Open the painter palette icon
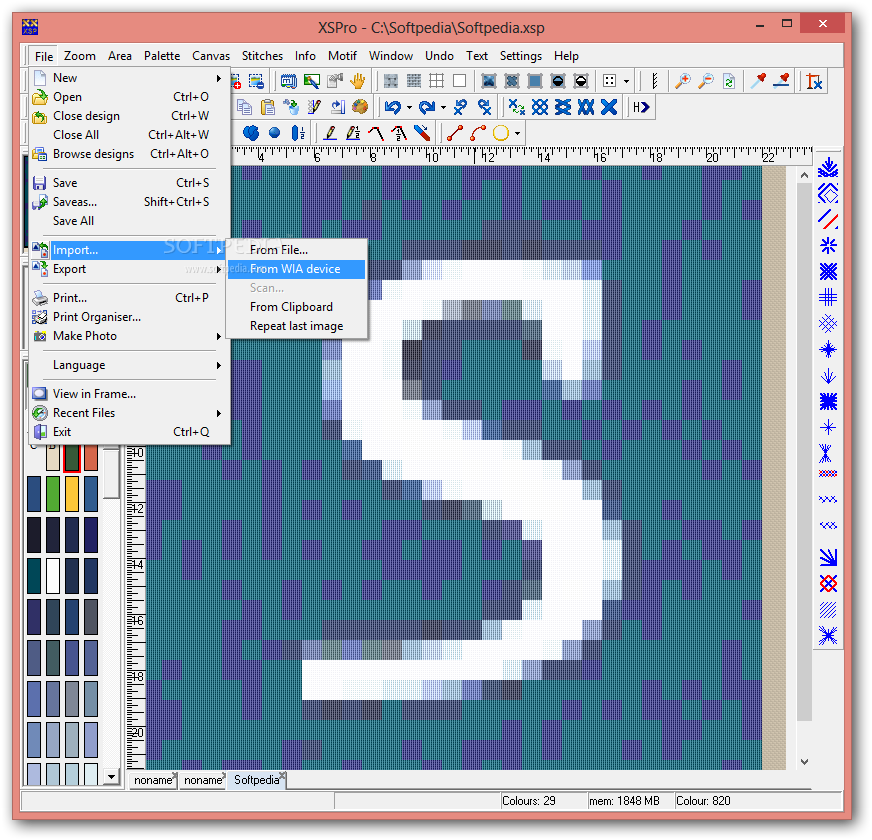872x840 pixels. coord(360,107)
